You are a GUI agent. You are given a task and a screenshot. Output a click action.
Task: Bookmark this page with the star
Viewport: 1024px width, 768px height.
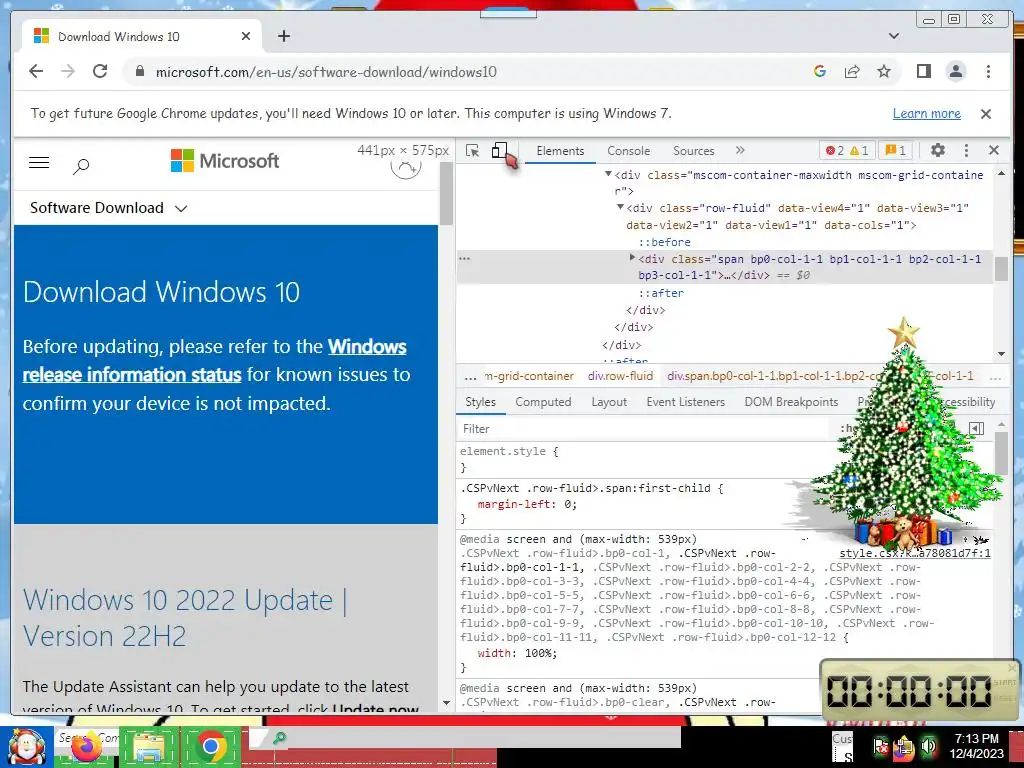click(884, 72)
